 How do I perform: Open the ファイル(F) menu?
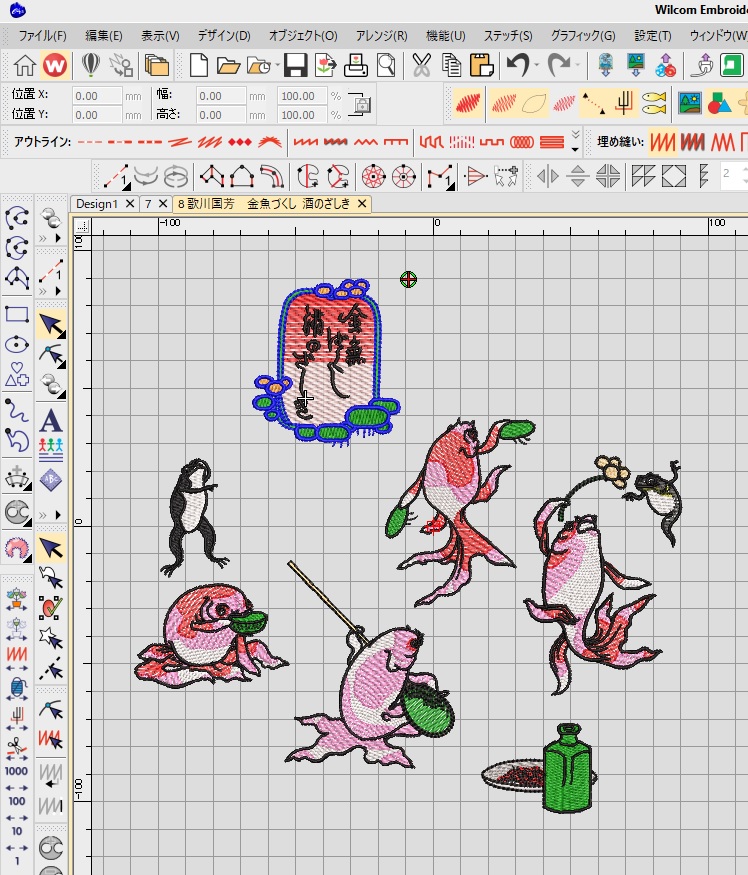coord(42,36)
